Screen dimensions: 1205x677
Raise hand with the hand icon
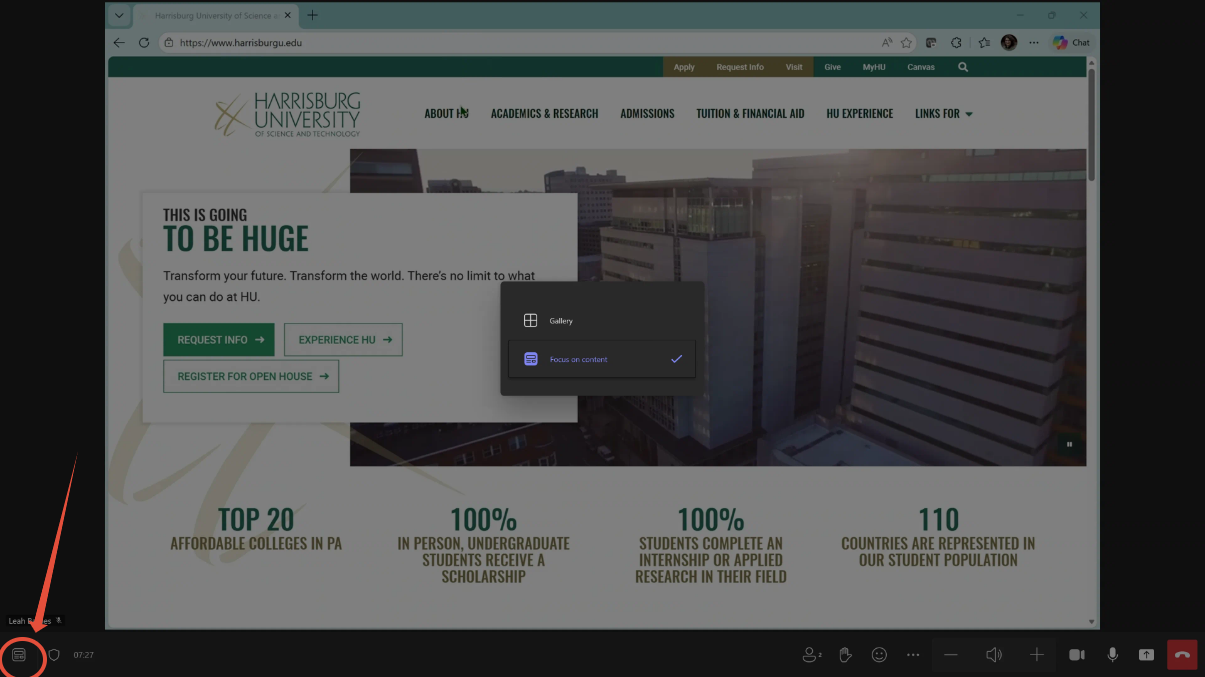pyautogui.click(x=845, y=654)
